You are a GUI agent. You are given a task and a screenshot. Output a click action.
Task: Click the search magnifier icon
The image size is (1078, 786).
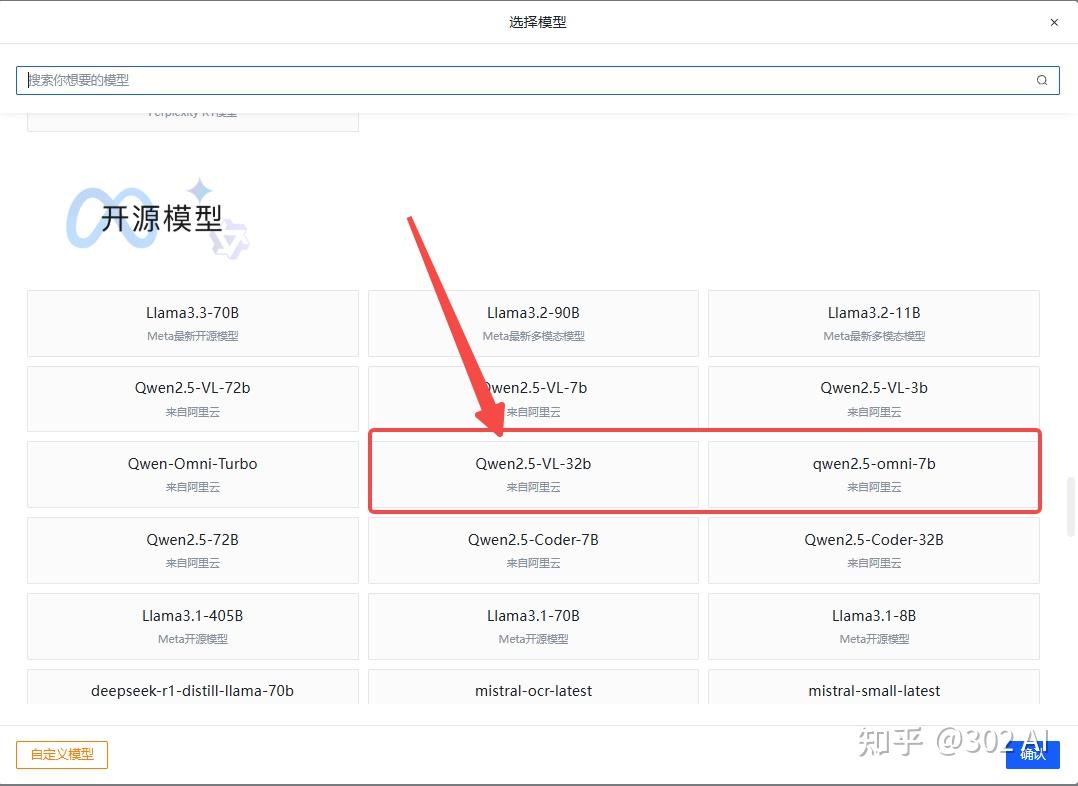point(1041,80)
